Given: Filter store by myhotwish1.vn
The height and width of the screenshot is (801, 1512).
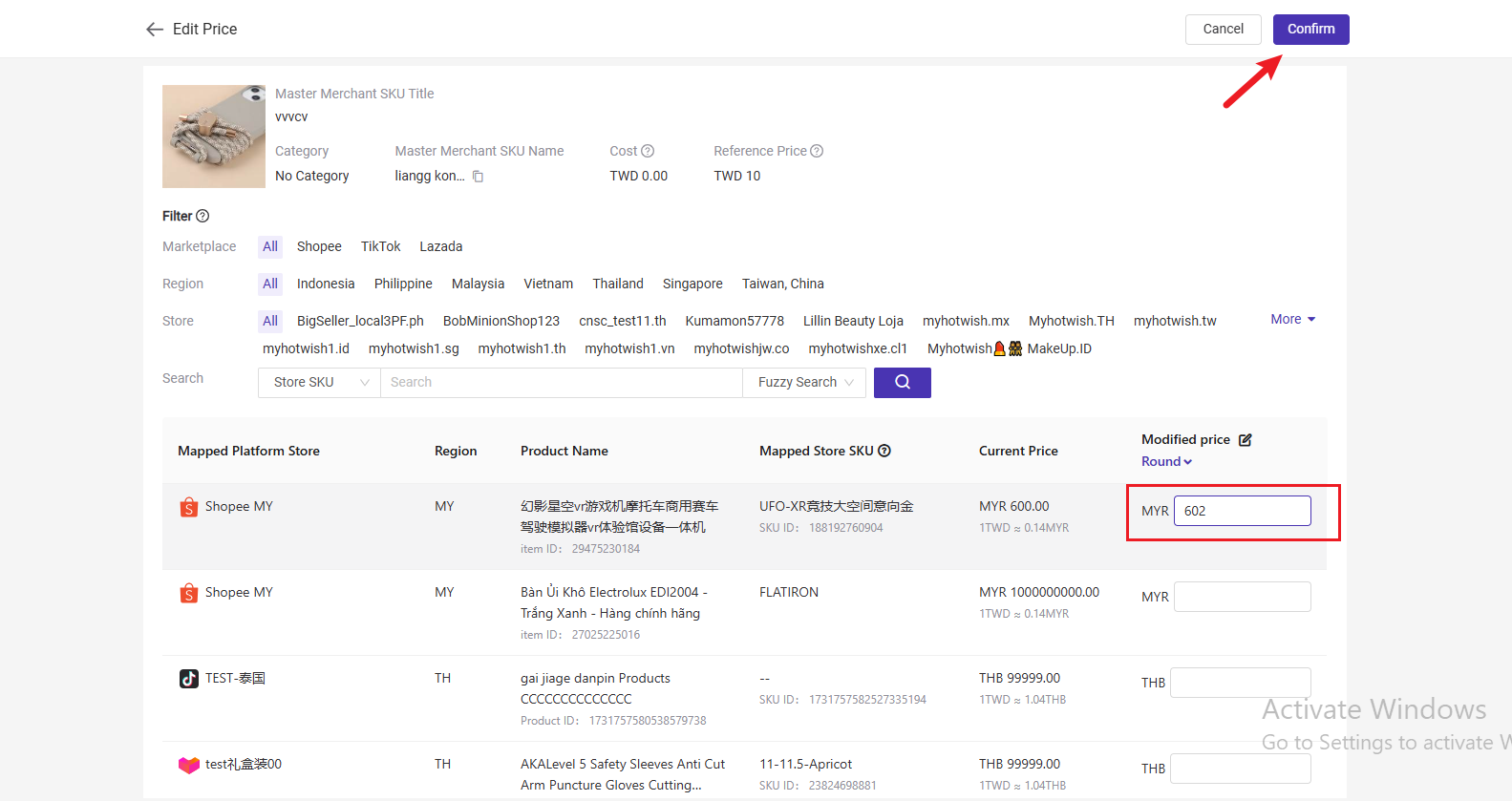Looking at the screenshot, I should tap(629, 348).
